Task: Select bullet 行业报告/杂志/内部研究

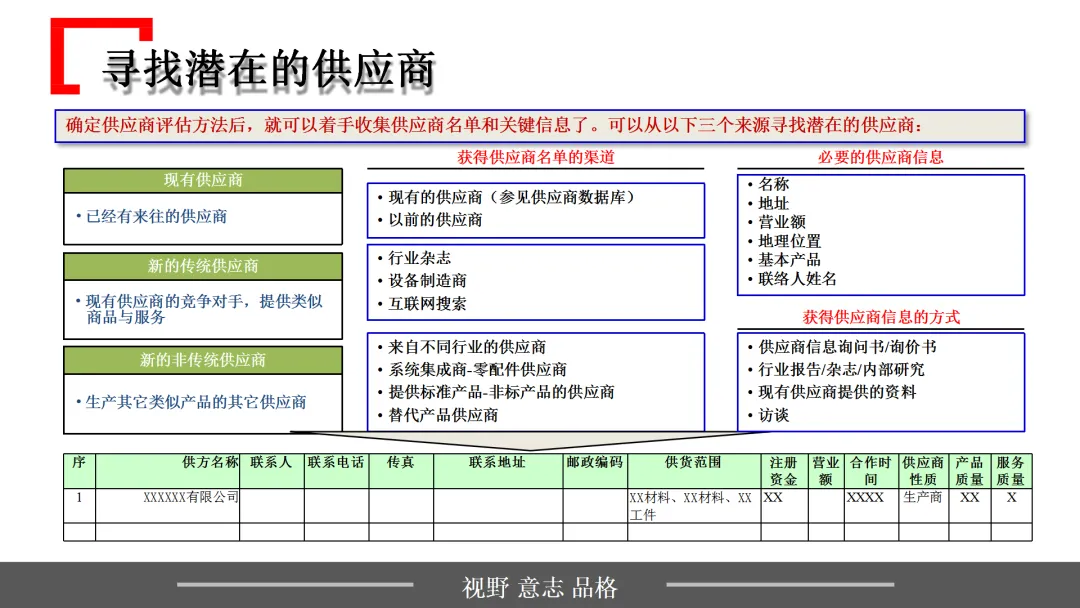Action: click(841, 370)
